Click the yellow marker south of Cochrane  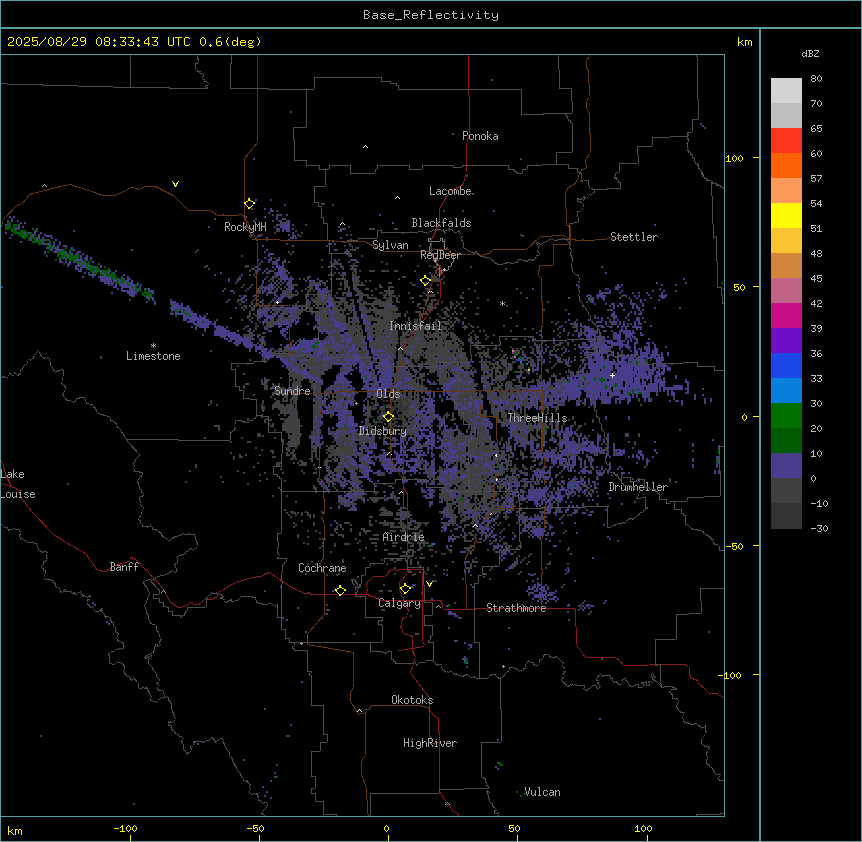[x=340, y=590]
